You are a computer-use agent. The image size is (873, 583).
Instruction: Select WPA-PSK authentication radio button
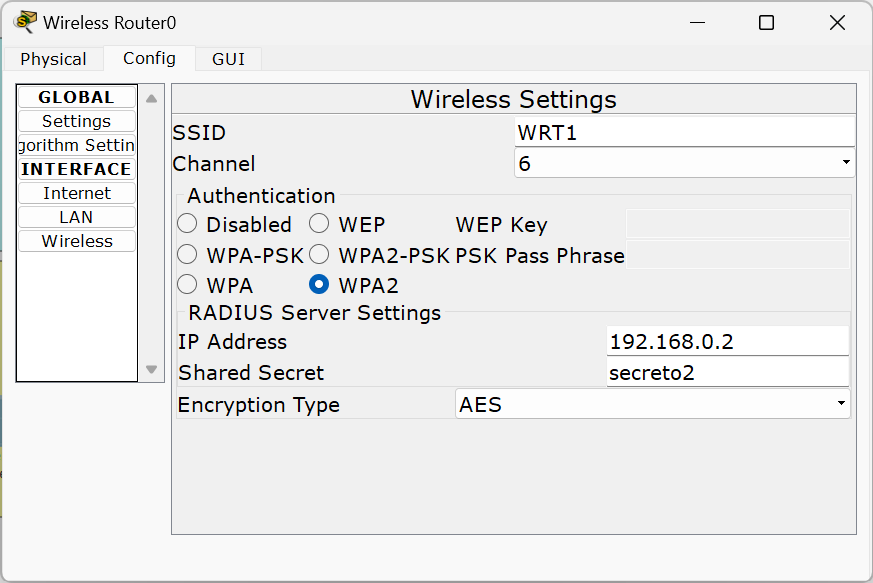coord(187,254)
